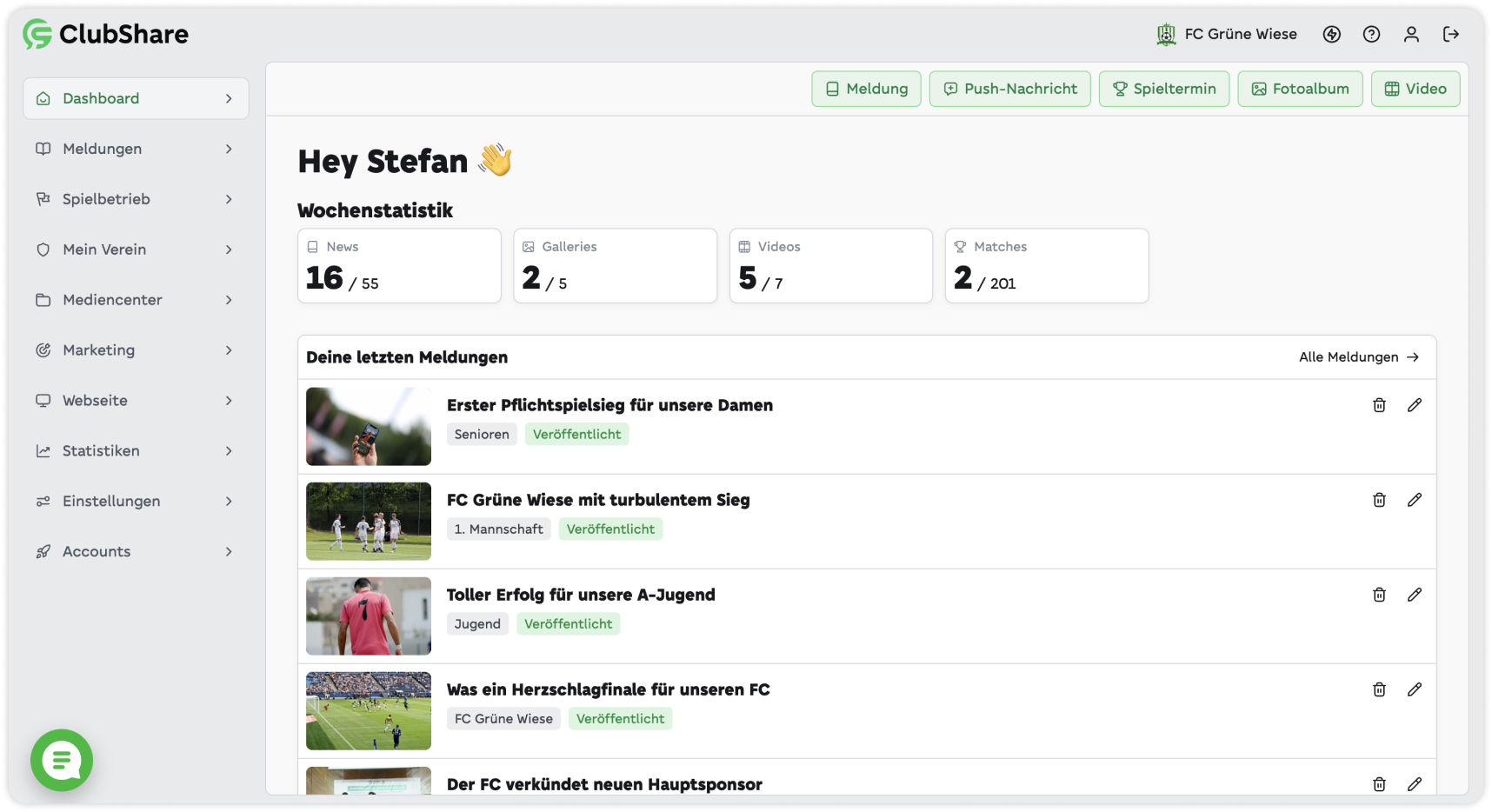Delete 'Erster Pflichtspielsieg für unsere Damen' with trash icon
This screenshot has height=812, width=1492.
click(x=1379, y=405)
